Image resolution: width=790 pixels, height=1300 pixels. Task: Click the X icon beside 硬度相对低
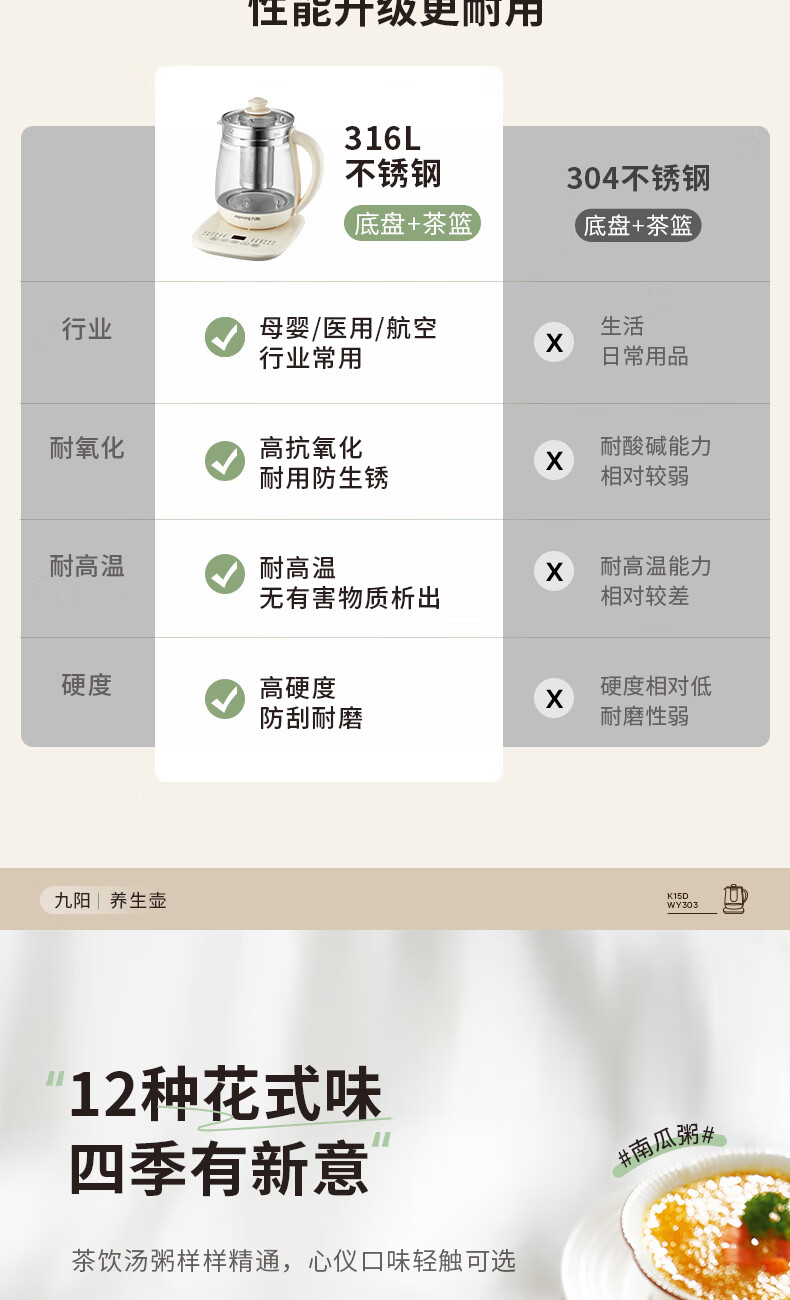click(554, 699)
